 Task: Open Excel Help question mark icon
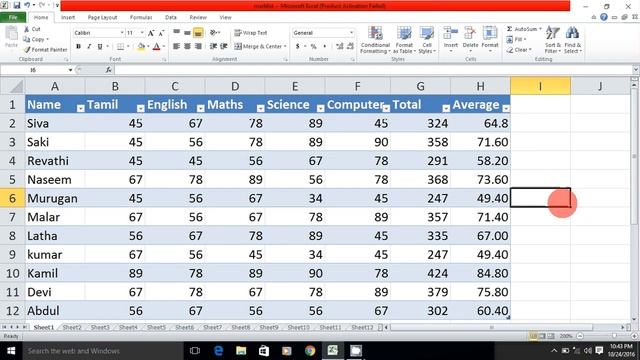coord(604,17)
